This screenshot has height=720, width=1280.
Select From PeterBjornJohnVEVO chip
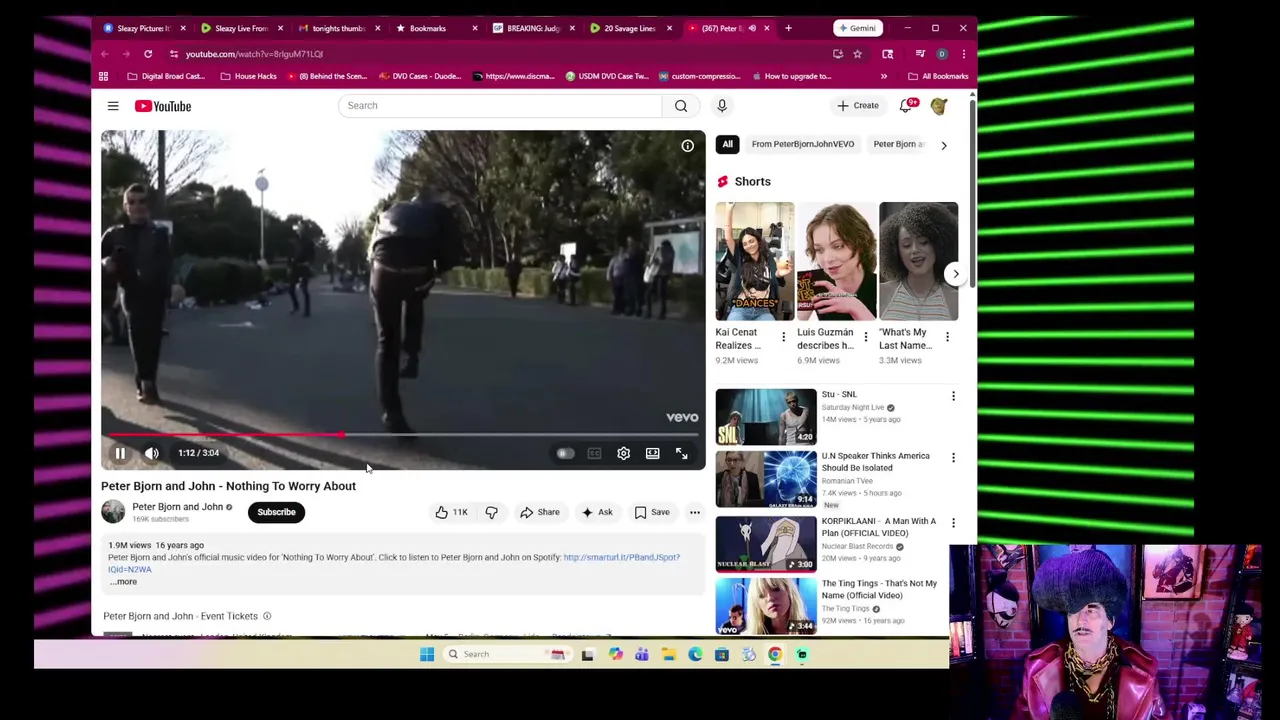(x=803, y=144)
